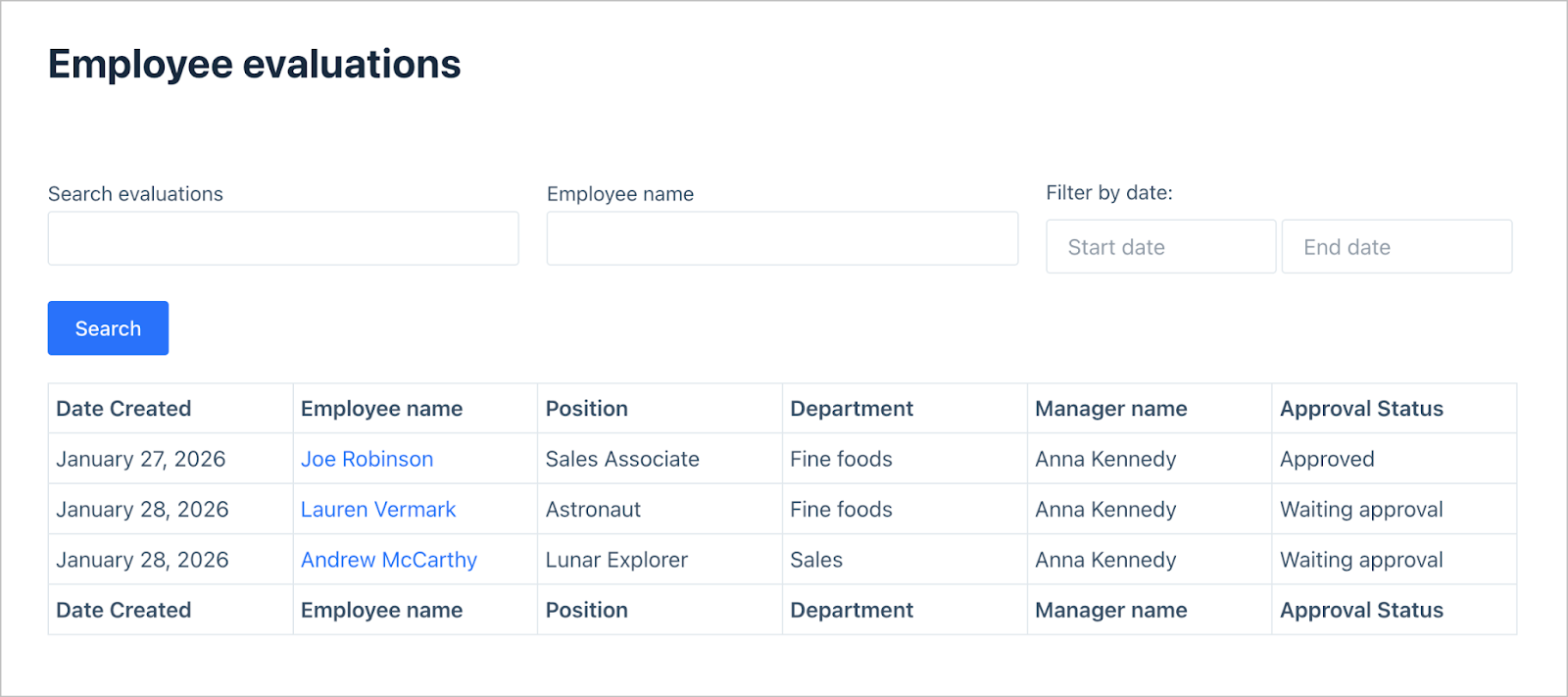The width and height of the screenshot is (1568, 697).
Task: Sort by the Date Created column header
Action: 122,408
